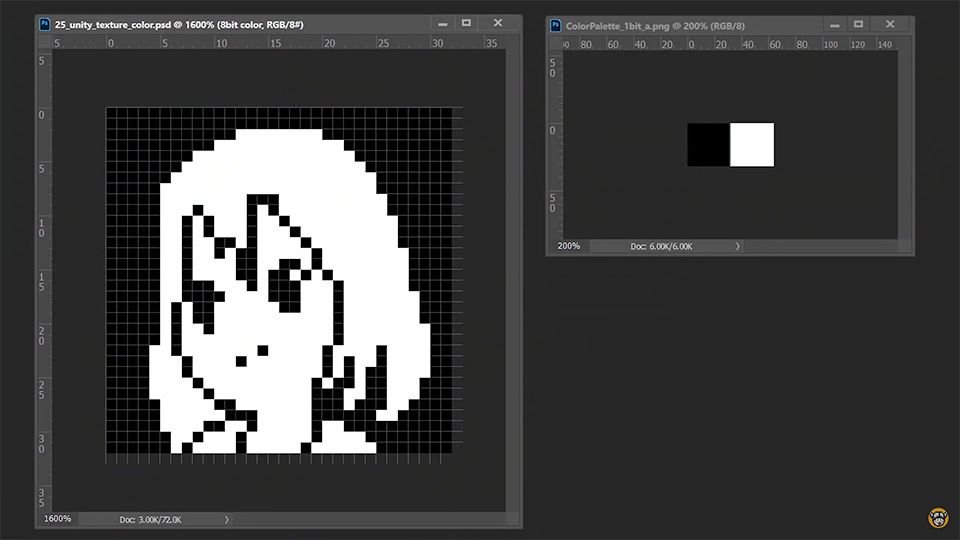This screenshot has height=540, width=960.
Task: Click the Doc: 6.00K/6.00K status info
Action: (661, 246)
